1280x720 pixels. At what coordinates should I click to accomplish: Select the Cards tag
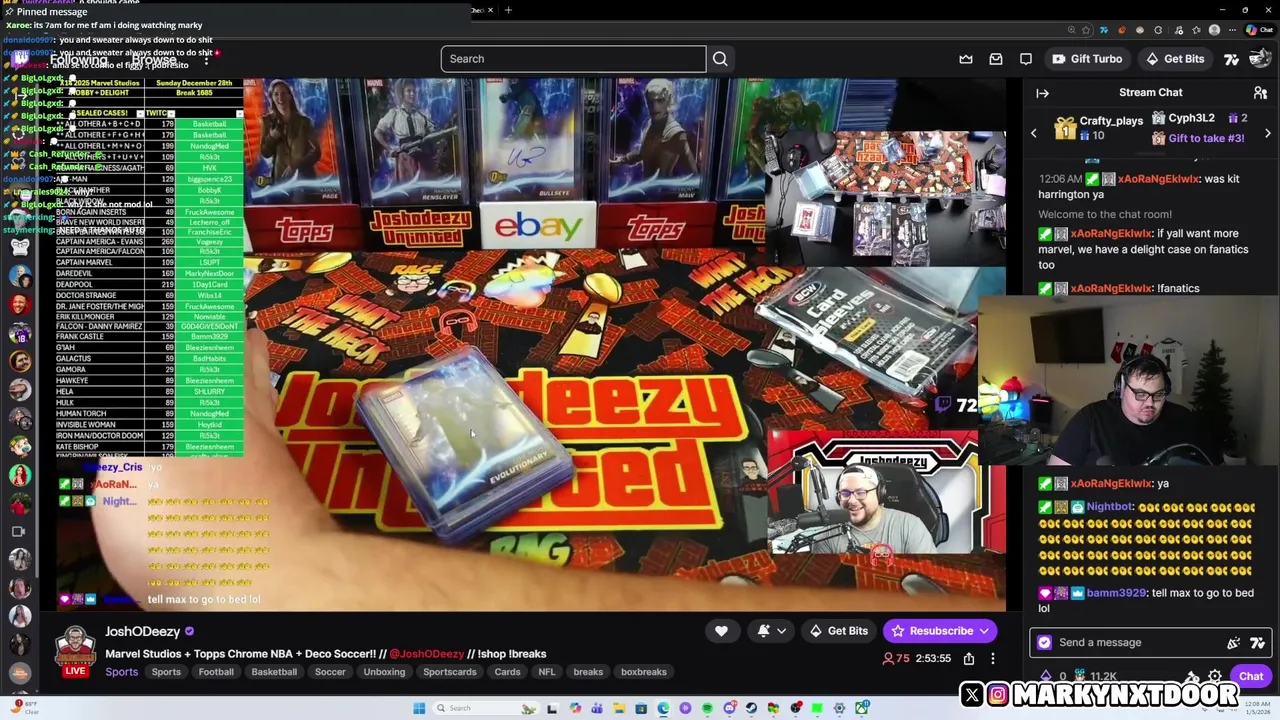[507, 672]
